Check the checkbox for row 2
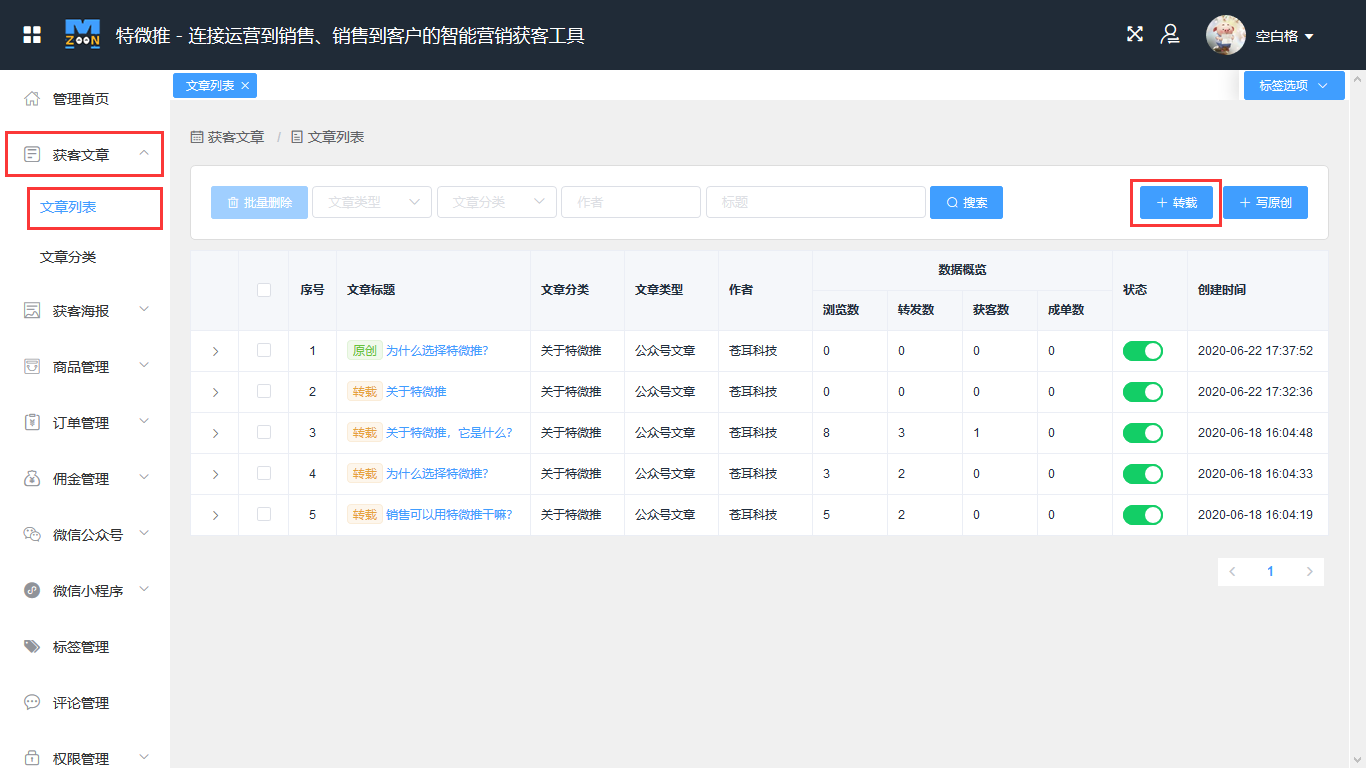Image resolution: width=1366 pixels, height=768 pixels. pos(264,391)
